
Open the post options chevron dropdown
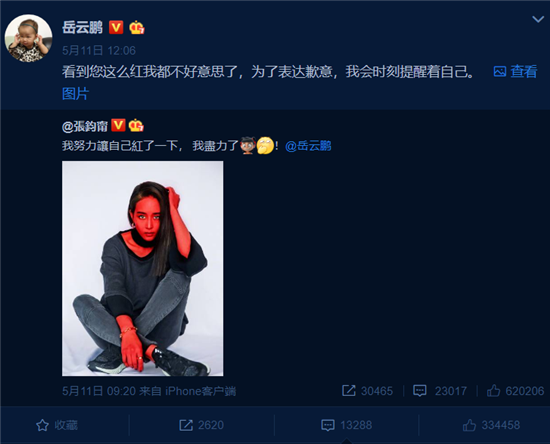[538, 19]
